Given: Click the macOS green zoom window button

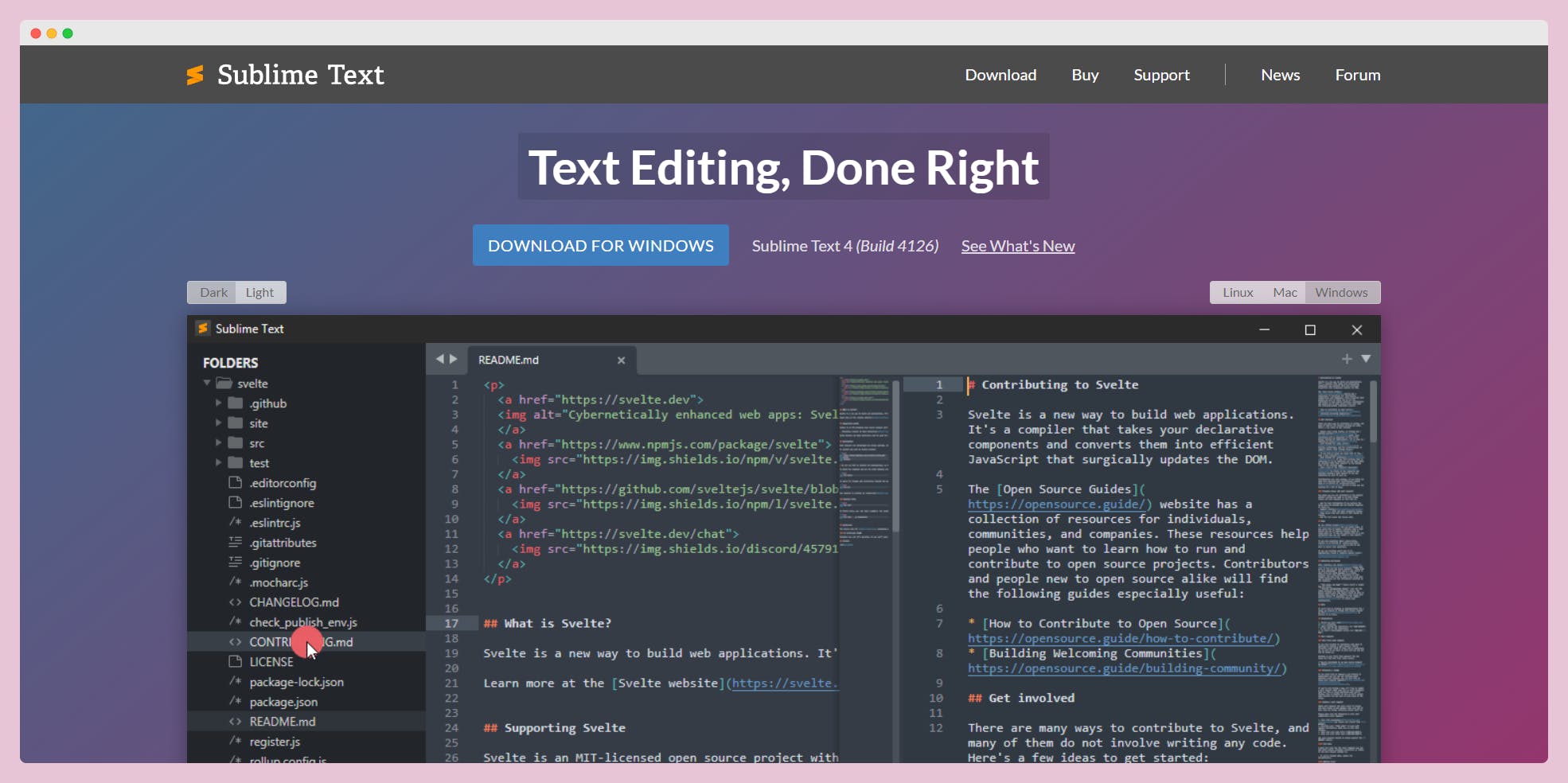Looking at the screenshot, I should [68, 33].
